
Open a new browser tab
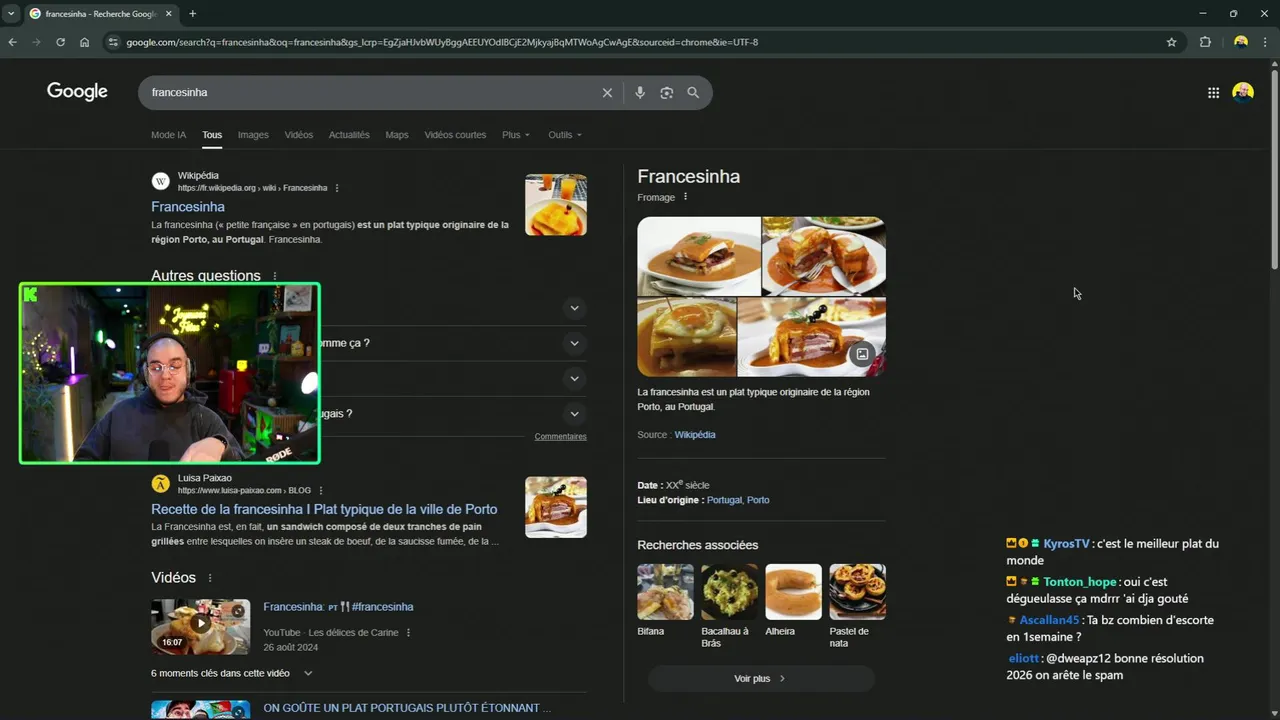pos(192,14)
